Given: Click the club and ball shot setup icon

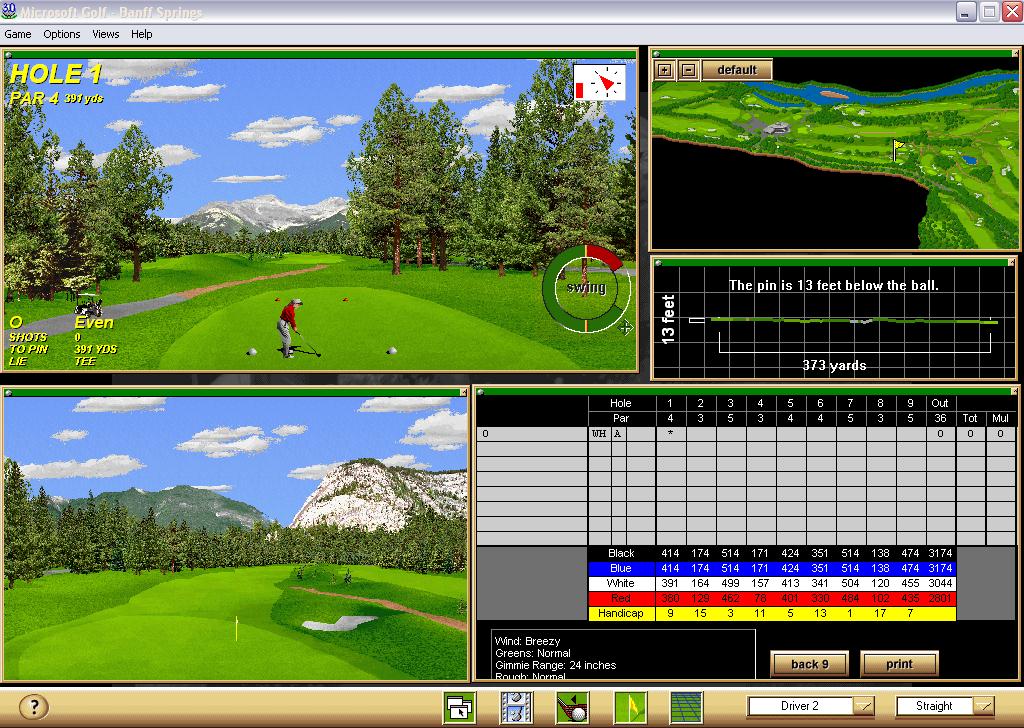Looking at the screenshot, I should tap(573, 707).
